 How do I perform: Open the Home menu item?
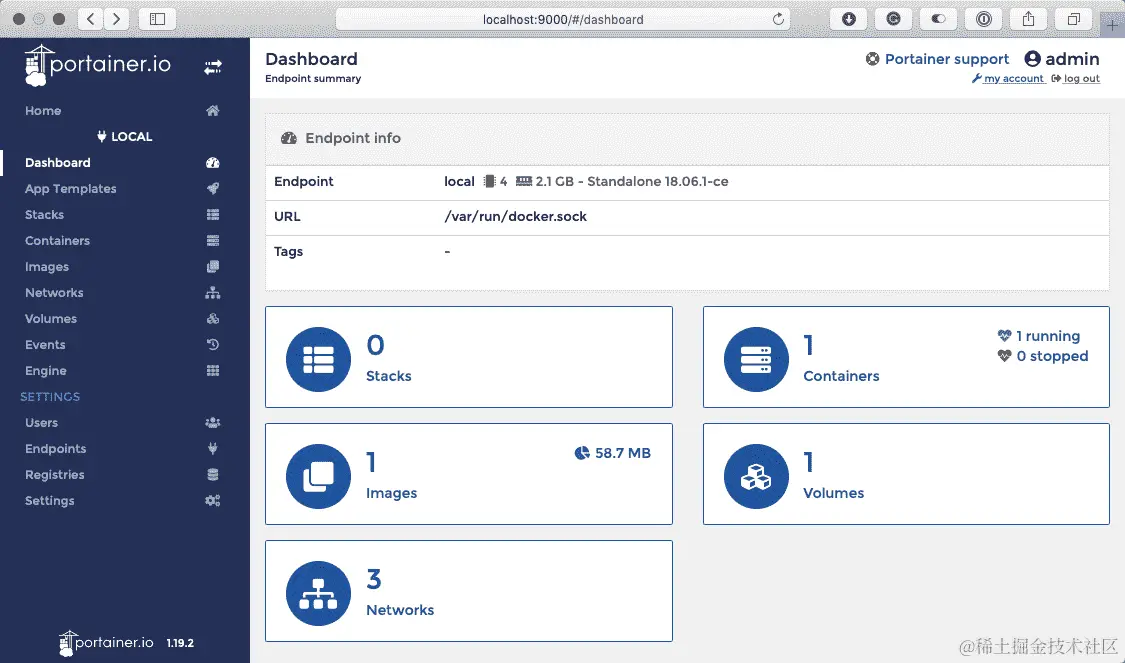[x=43, y=110]
